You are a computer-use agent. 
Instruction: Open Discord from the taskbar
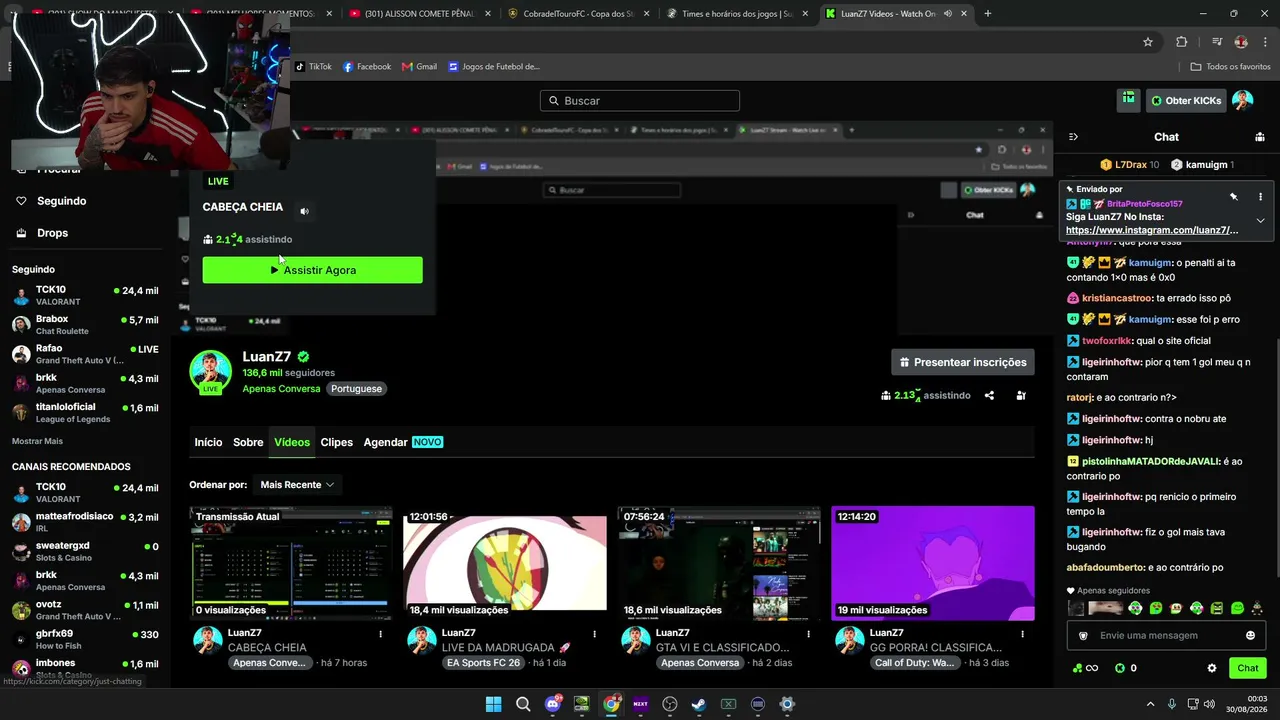pos(552,704)
